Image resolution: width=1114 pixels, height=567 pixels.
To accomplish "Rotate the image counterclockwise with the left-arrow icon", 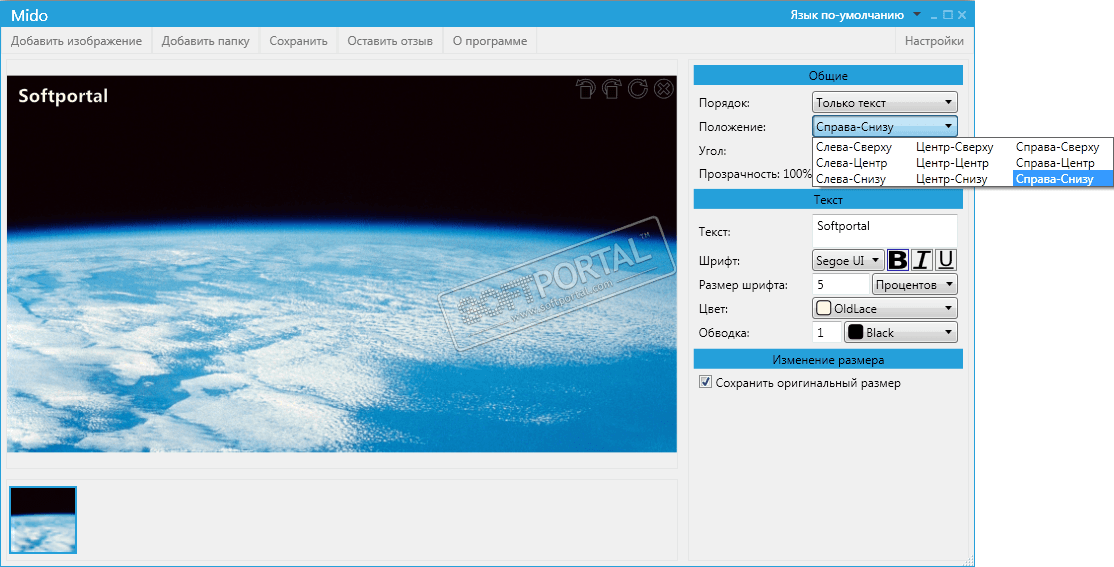I will (x=585, y=88).
